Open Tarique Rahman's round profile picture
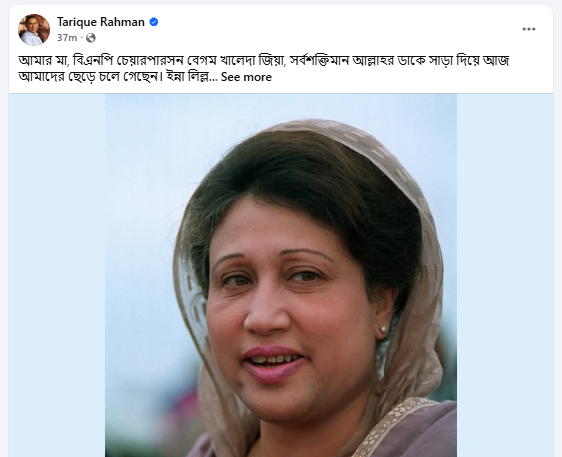 pyautogui.click(x=34, y=30)
